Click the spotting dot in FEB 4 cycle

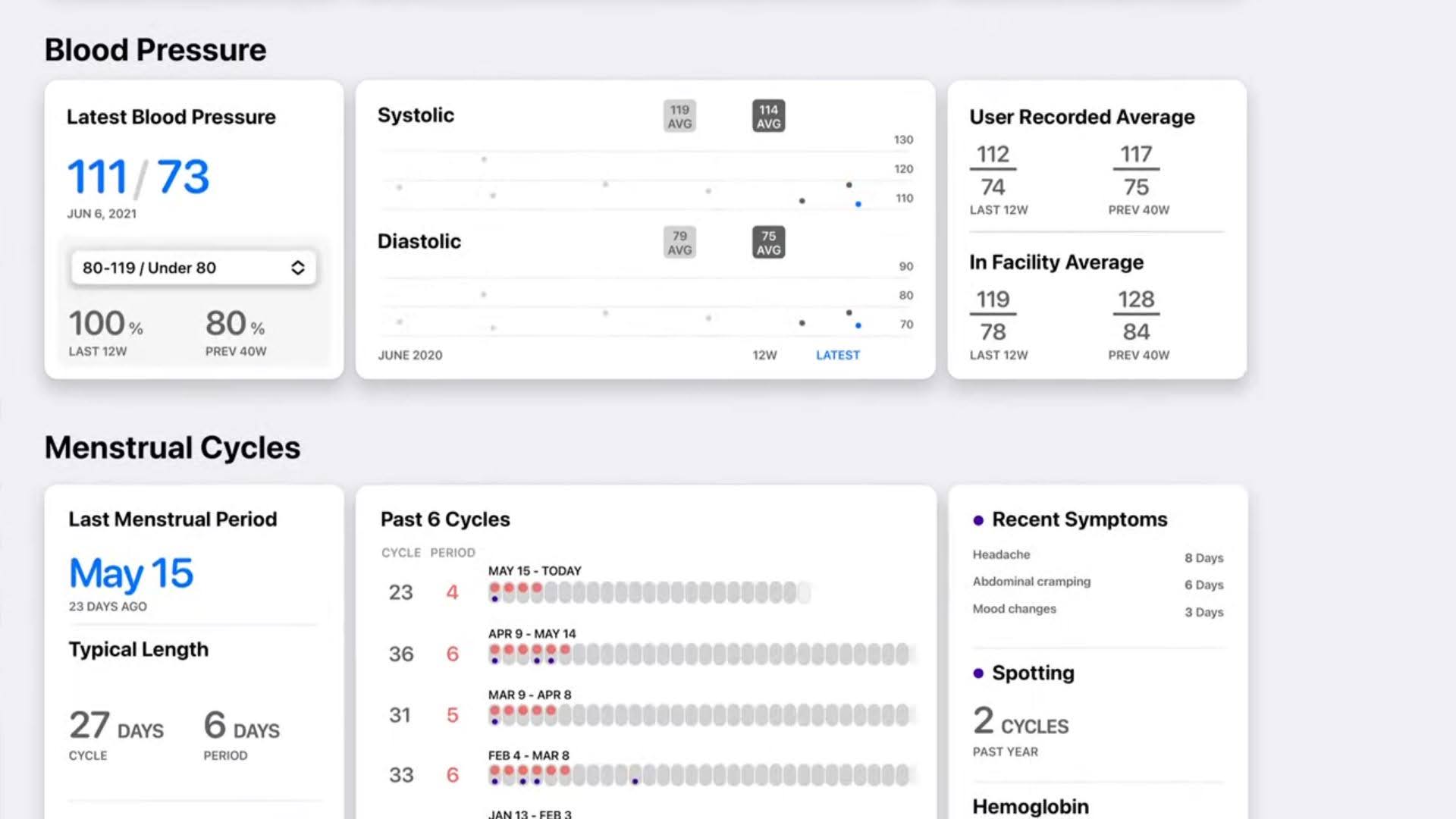click(635, 781)
